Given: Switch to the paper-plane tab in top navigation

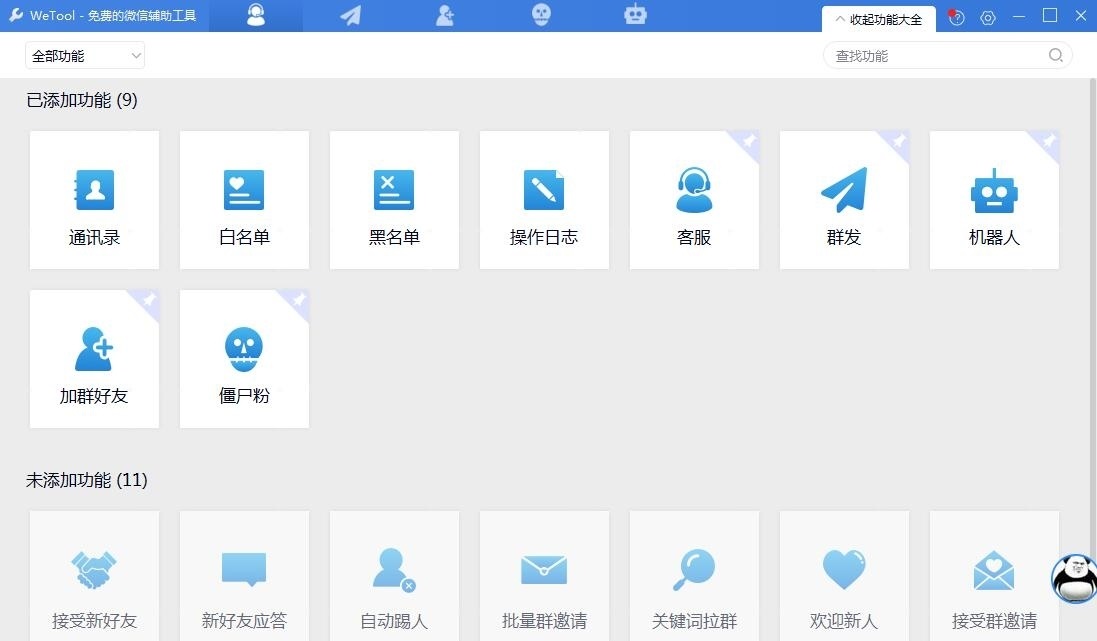Looking at the screenshot, I should click(x=349, y=15).
